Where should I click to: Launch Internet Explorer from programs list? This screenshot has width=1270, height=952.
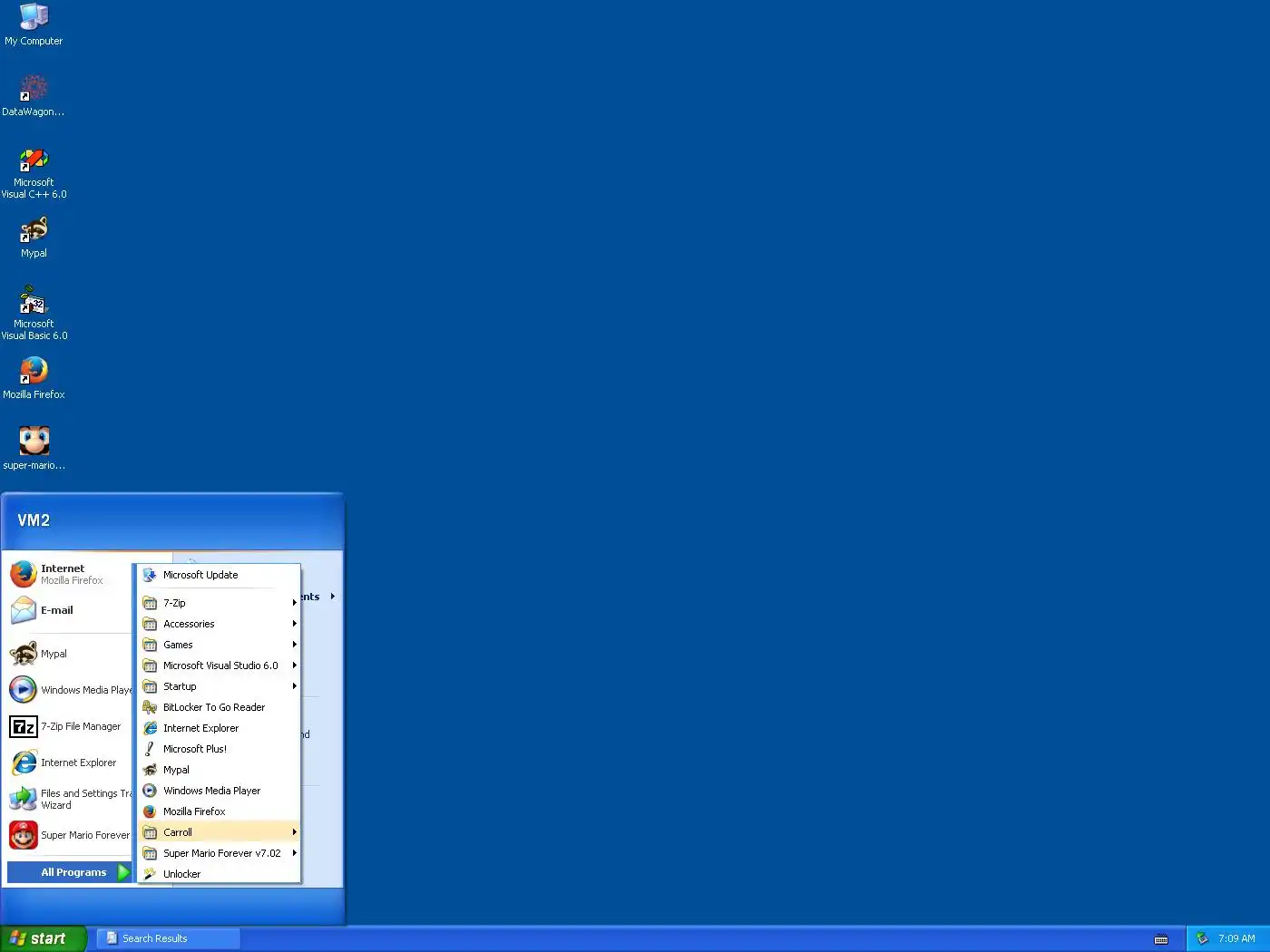pyautogui.click(x=219, y=728)
